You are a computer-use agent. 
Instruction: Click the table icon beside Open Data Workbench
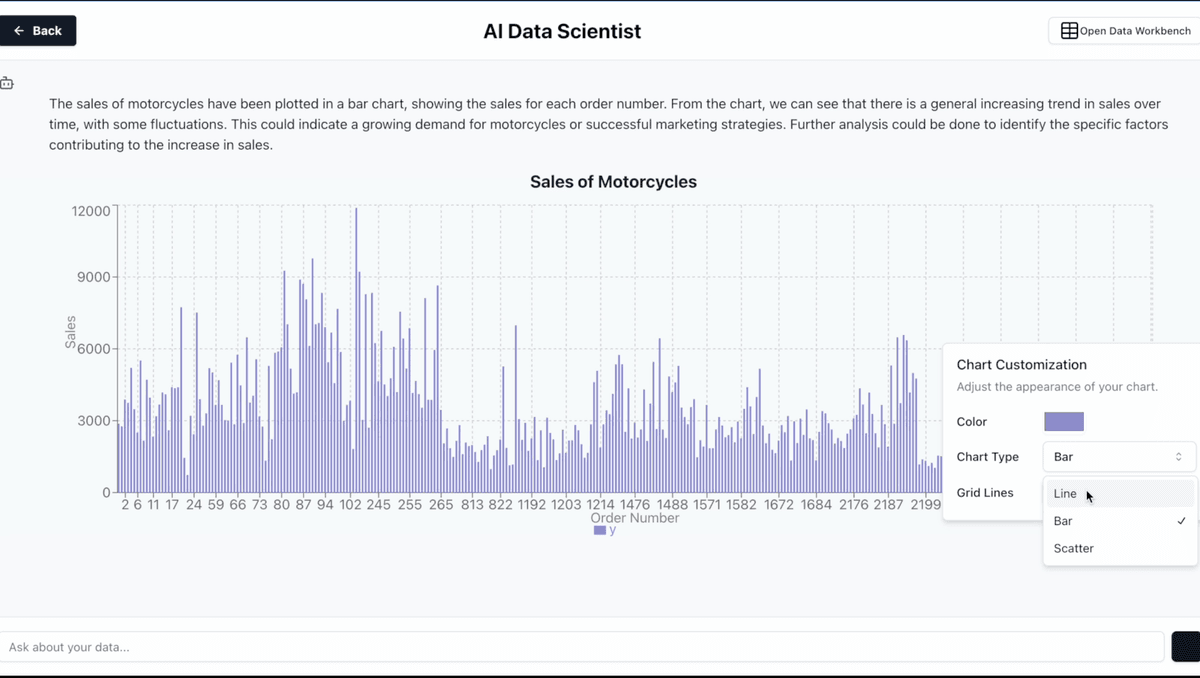click(1069, 31)
